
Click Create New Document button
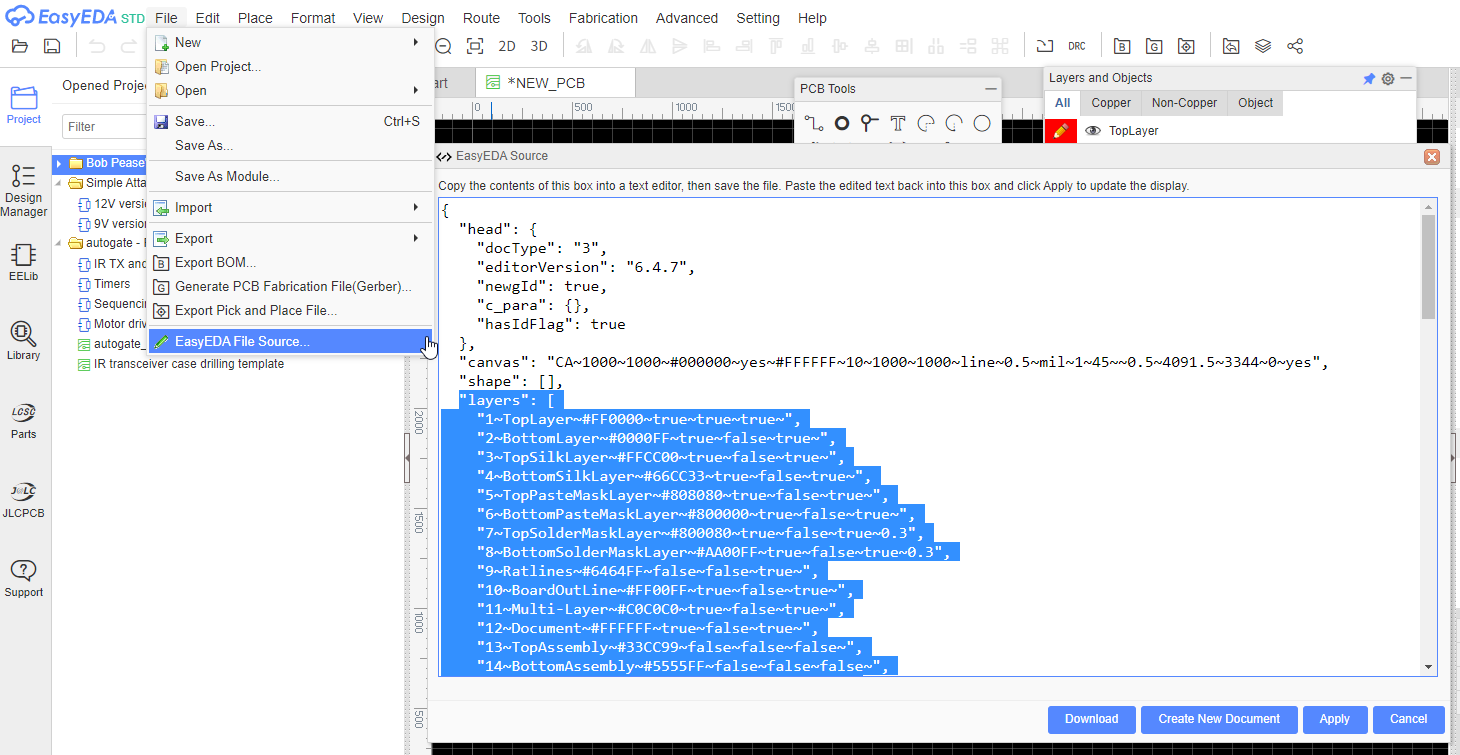[1219, 719]
